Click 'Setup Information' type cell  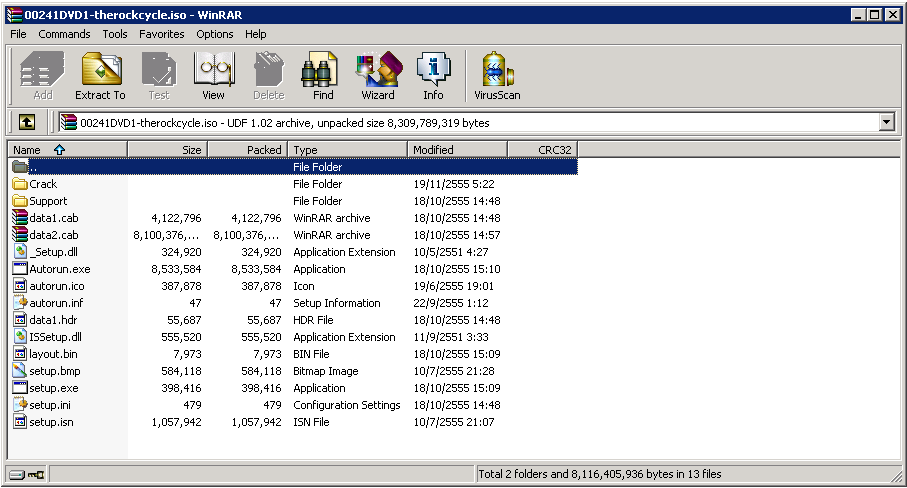(x=337, y=303)
